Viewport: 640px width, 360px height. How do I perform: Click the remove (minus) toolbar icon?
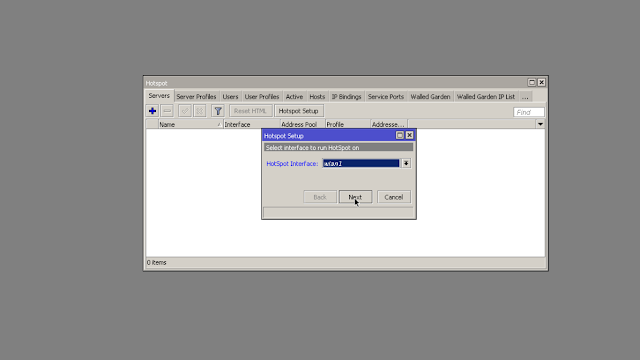pos(167,111)
